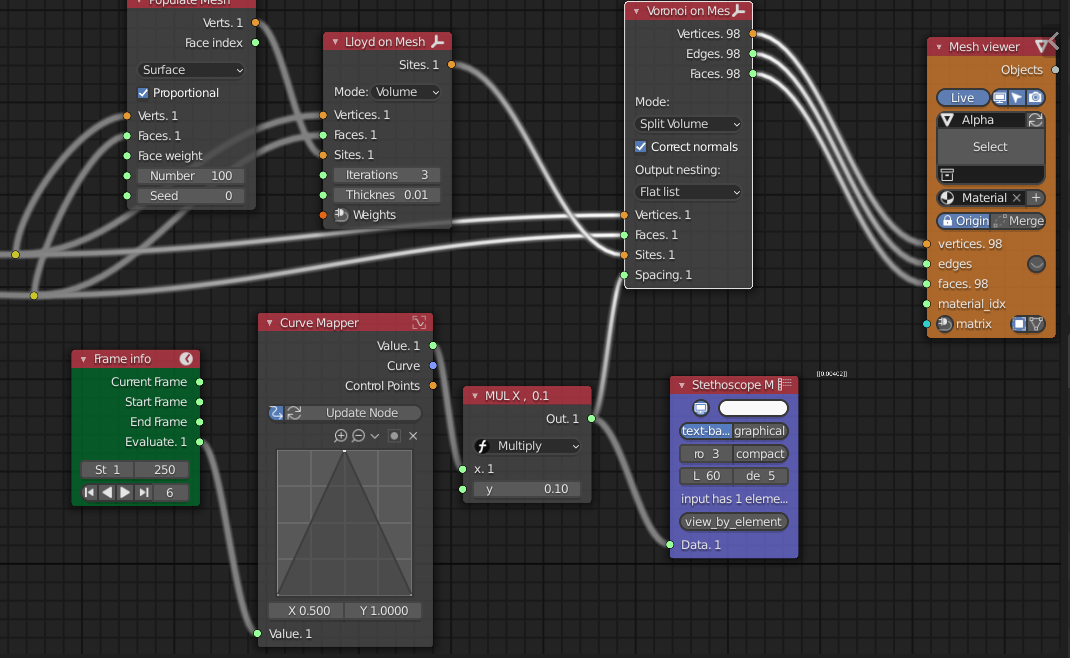Viewport: 1070px width, 658px height.
Task: Click jump-to-start playback control in Frame info
Action: coord(89,492)
